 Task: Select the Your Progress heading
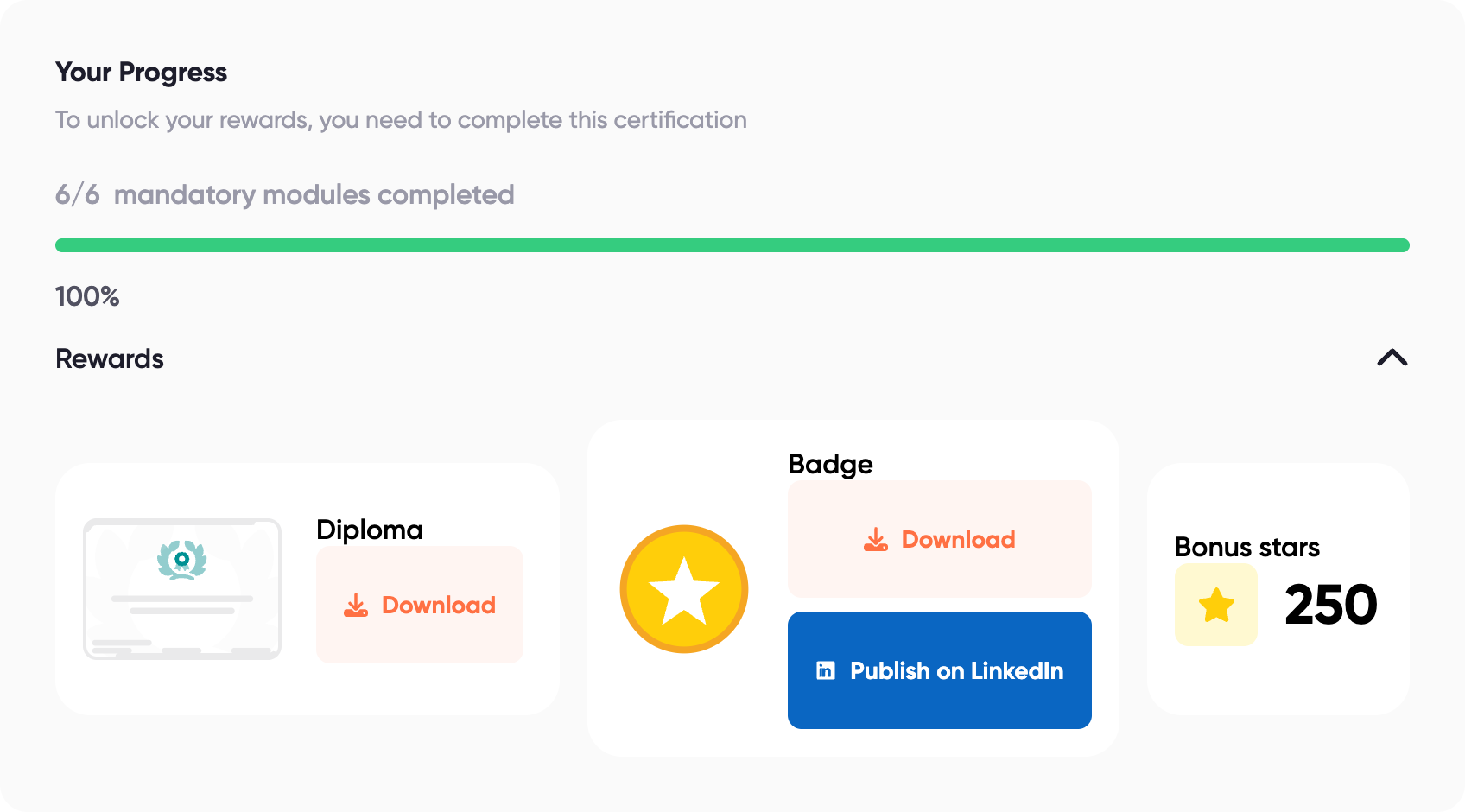141,73
